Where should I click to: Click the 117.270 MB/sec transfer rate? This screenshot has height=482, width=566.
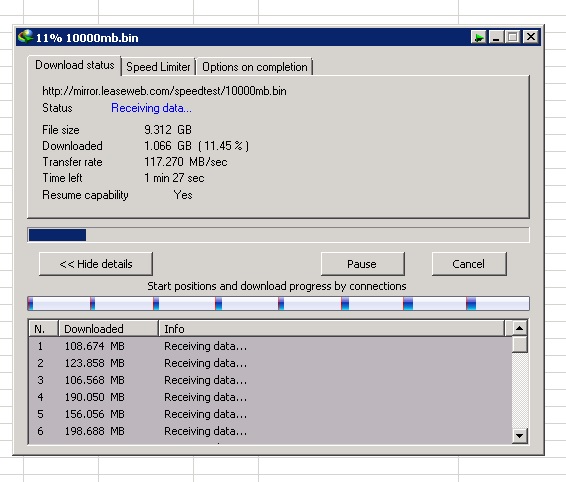pyautogui.click(x=186, y=162)
